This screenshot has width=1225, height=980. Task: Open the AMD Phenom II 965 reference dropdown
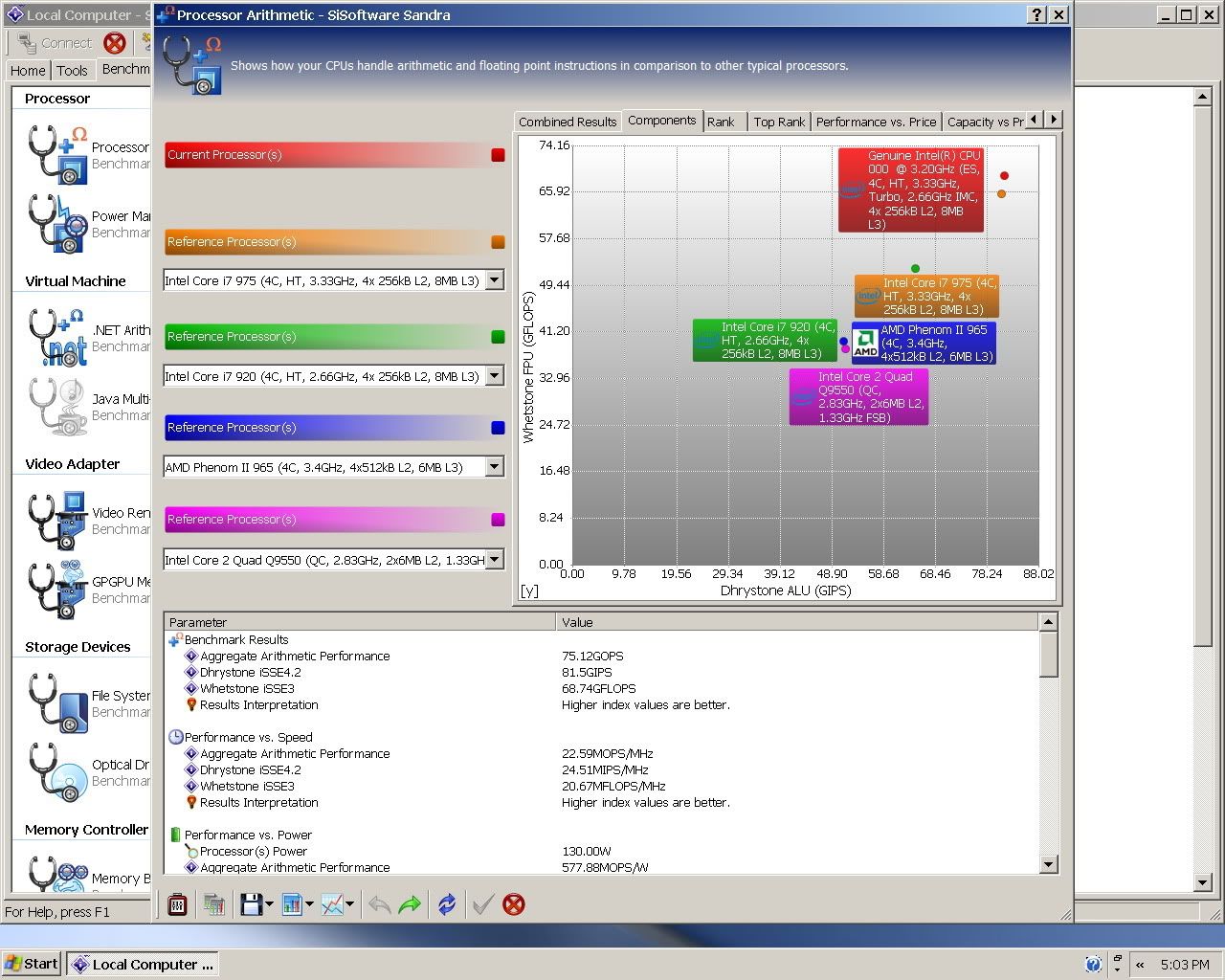coord(495,467)
